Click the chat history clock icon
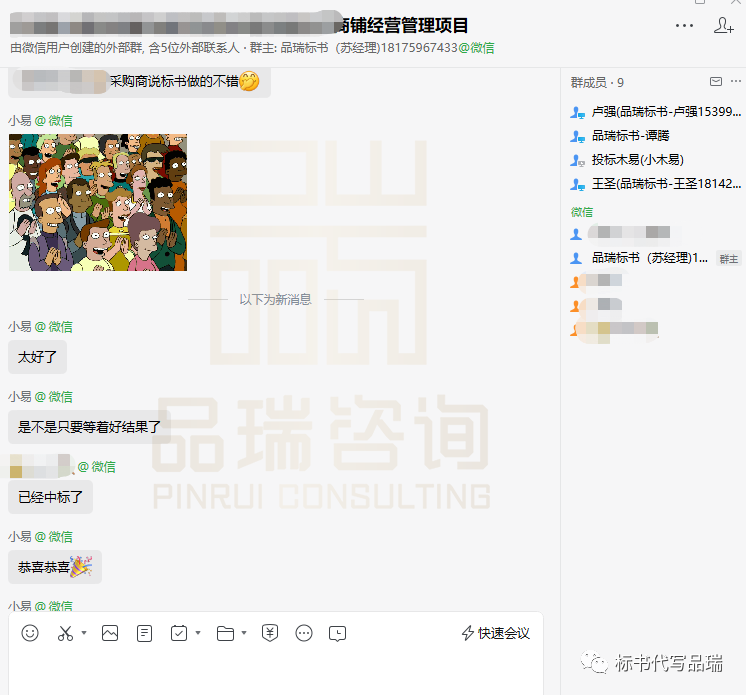The height and width of the screenshot is (695, 746). (x=337, y=634)
